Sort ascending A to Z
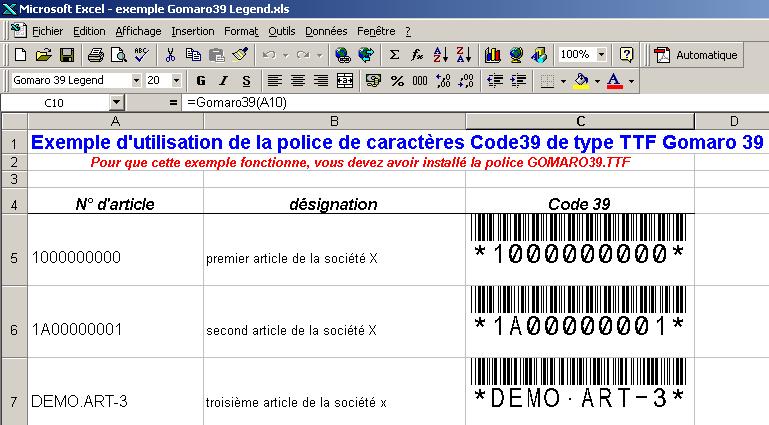Screen dimensions: 769x425 coord(440,55)
